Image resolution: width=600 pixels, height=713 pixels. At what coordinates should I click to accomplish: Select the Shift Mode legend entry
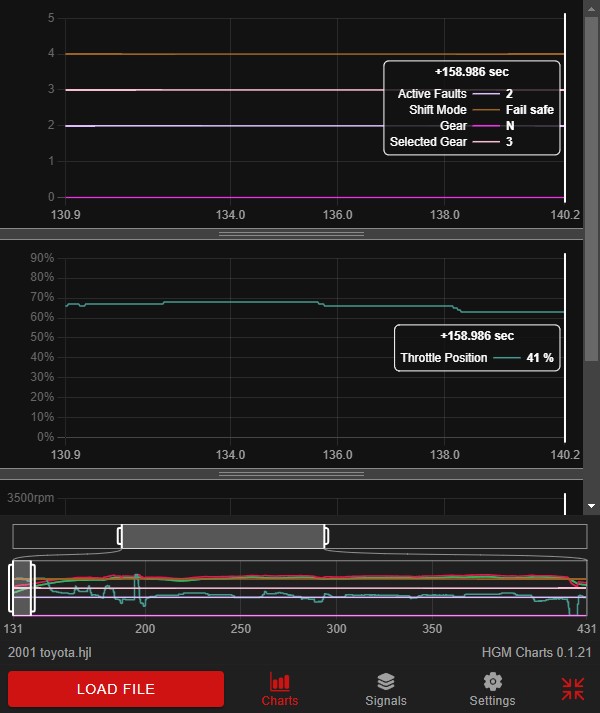438,110
